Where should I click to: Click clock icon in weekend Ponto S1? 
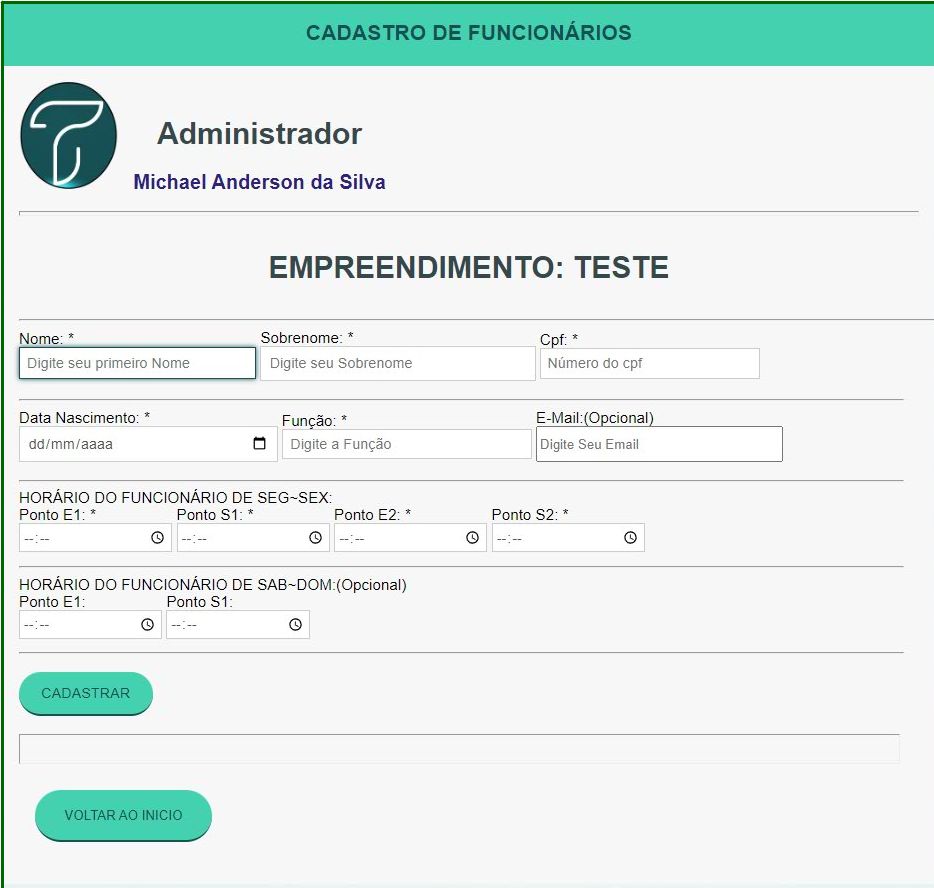295,625
